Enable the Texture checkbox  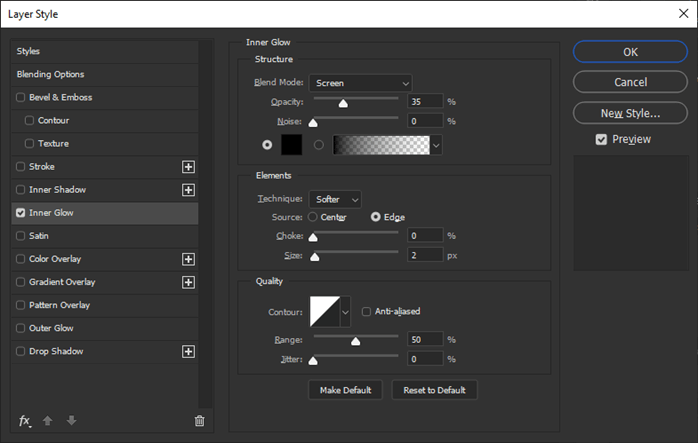29,143
